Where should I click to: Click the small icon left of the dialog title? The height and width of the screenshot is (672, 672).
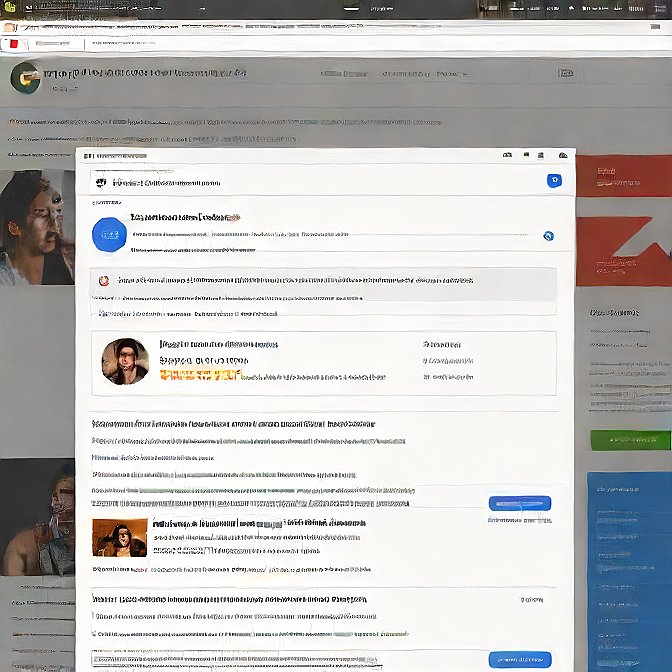(x=100, y=183)
